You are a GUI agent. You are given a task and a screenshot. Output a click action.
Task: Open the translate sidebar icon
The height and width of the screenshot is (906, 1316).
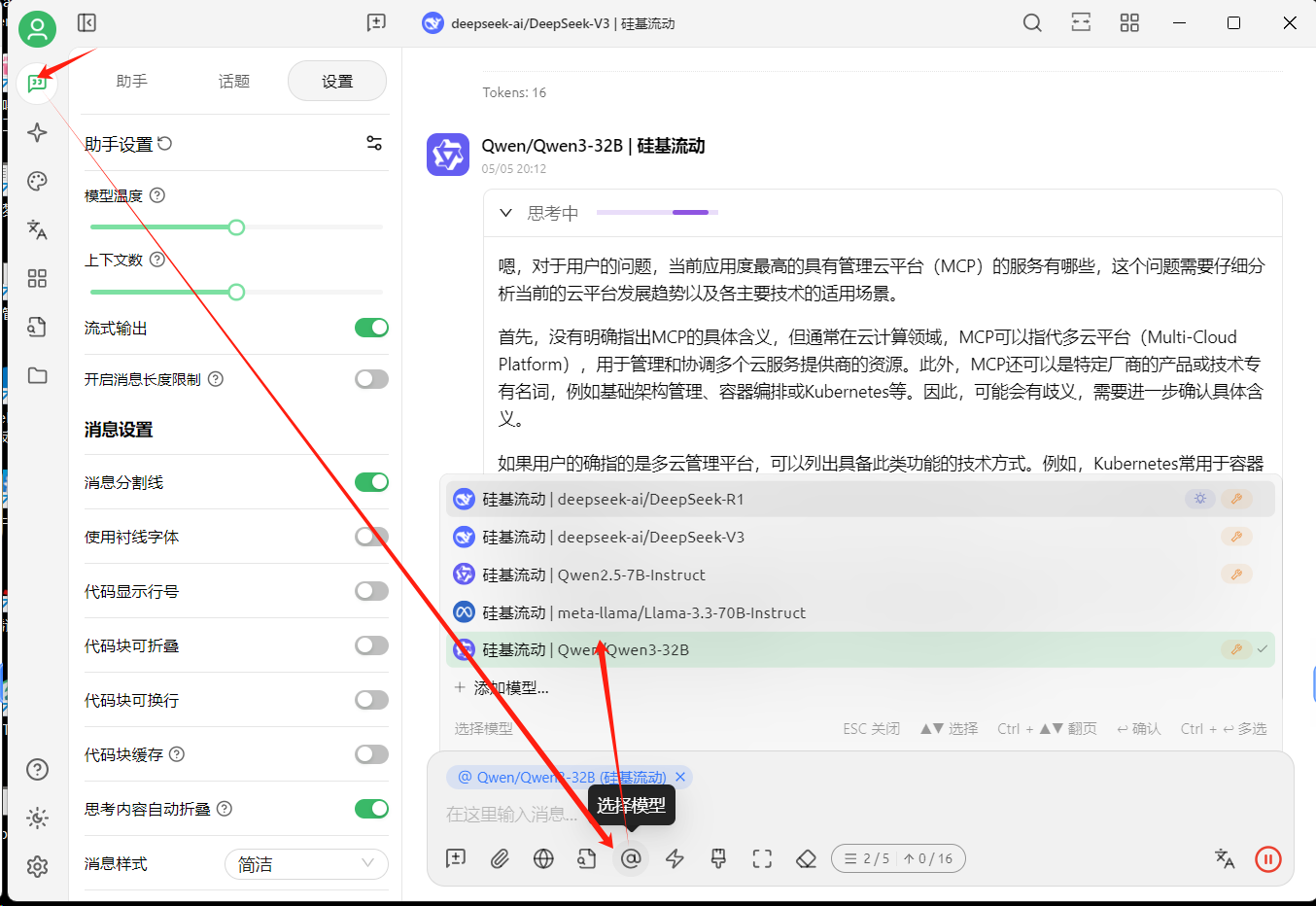[37, 229]
